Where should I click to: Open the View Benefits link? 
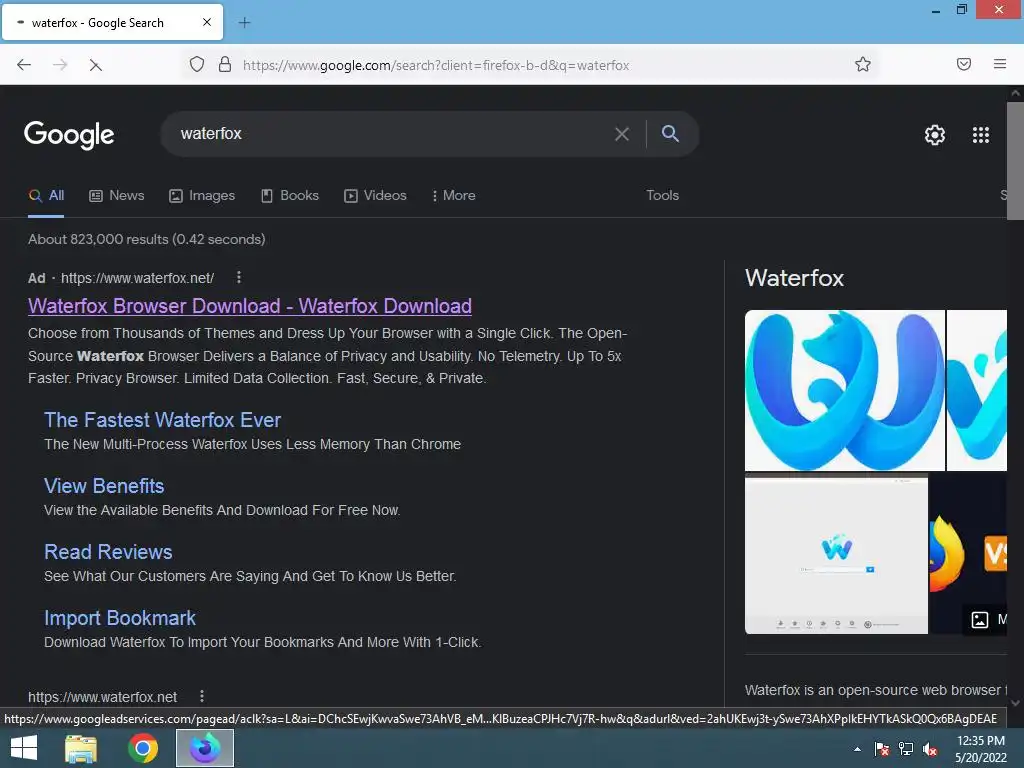104,486
